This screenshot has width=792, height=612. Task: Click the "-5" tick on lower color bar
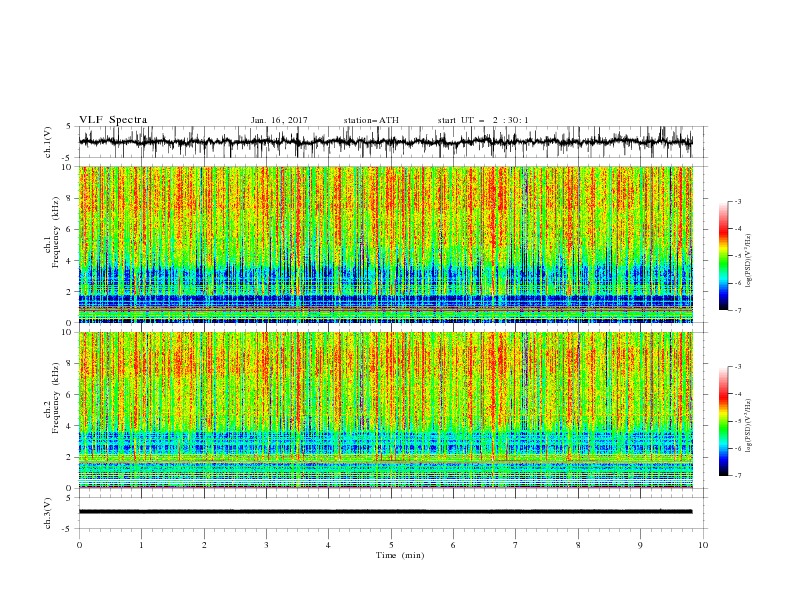coord(738,421)
